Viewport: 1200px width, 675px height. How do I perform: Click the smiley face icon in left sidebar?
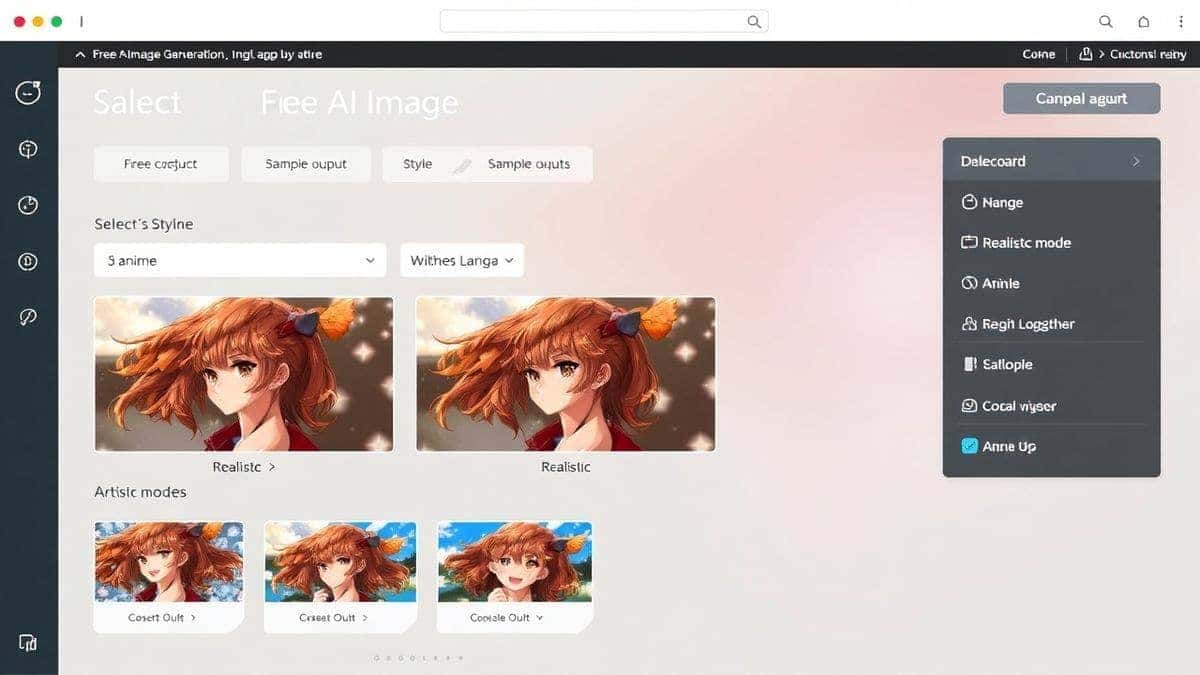pyautogui.click(x=28, y=93)
